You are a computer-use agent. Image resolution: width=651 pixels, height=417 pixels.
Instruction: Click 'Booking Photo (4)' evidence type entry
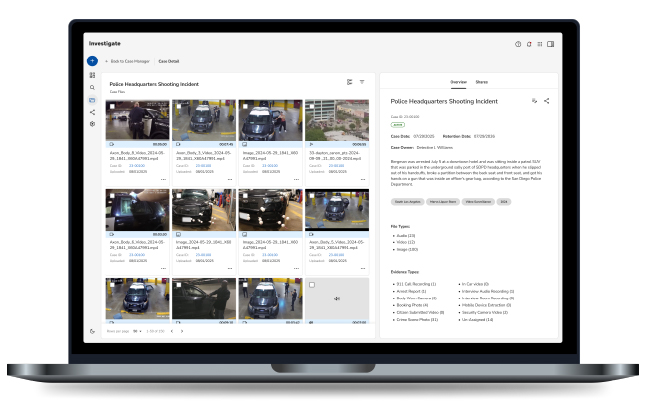click(x=412, y=305)
